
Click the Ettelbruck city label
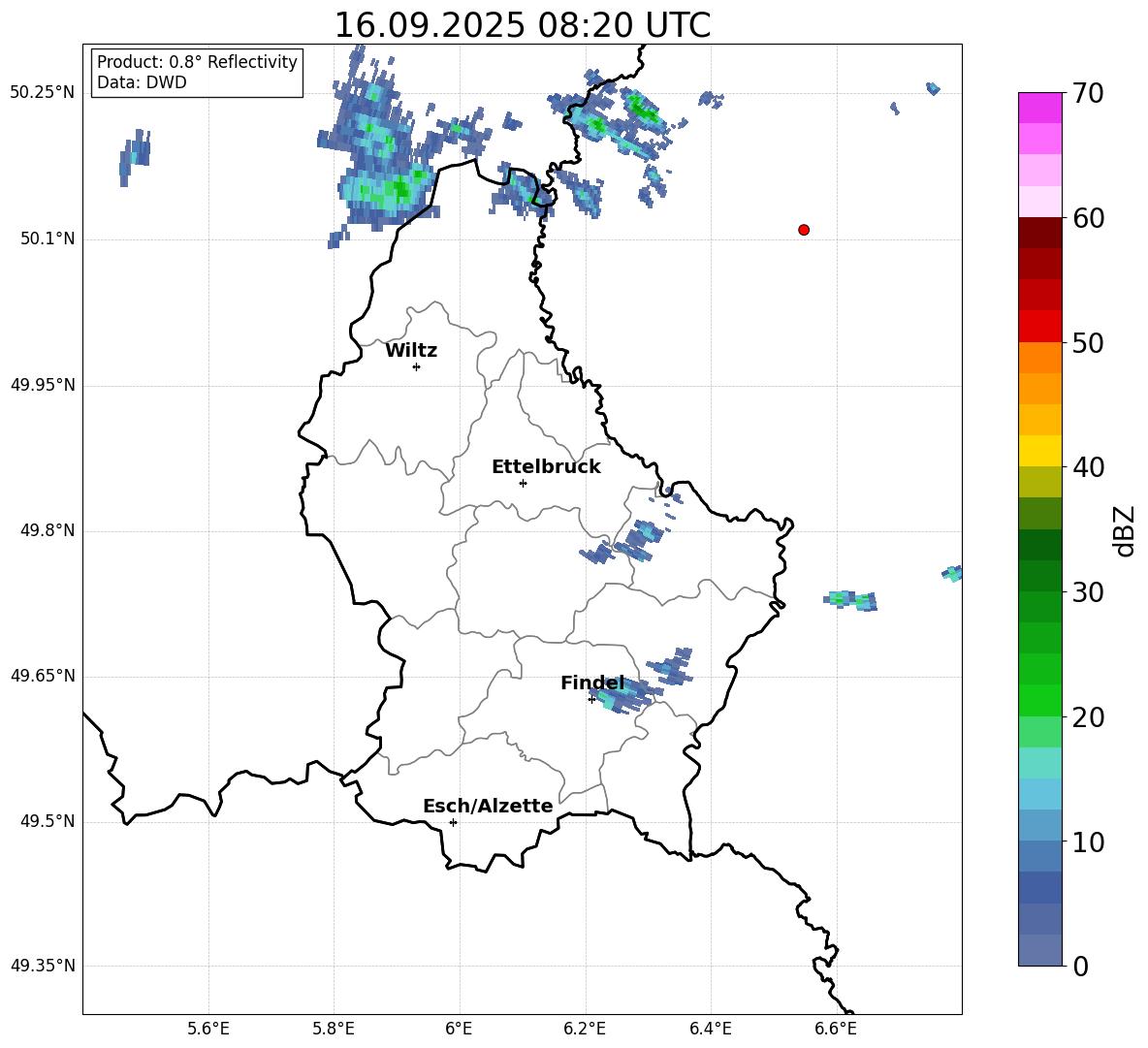[546, 467]
